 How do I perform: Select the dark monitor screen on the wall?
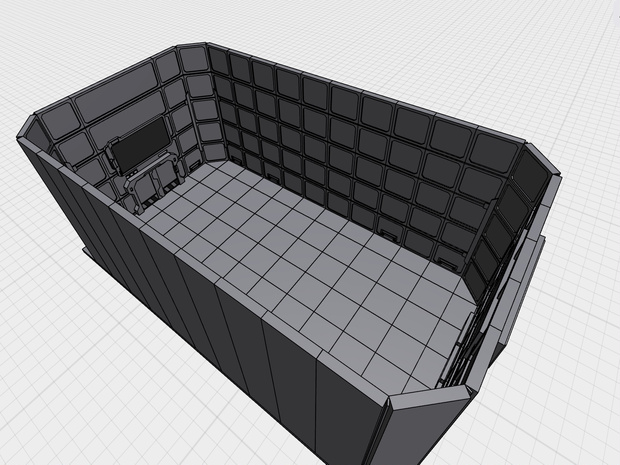[141, 144]
